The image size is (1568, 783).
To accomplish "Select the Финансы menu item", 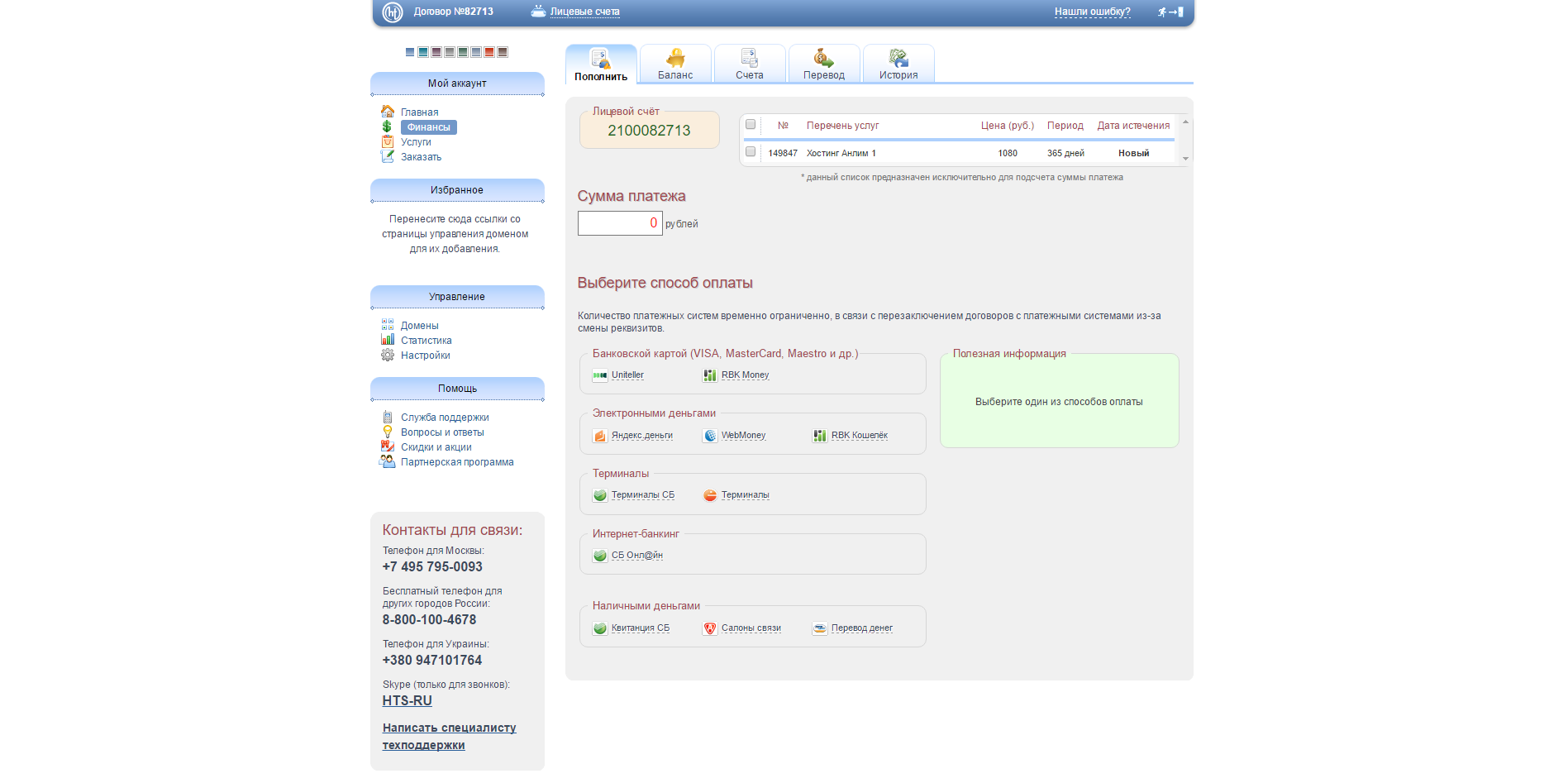I will pos(429,127).
